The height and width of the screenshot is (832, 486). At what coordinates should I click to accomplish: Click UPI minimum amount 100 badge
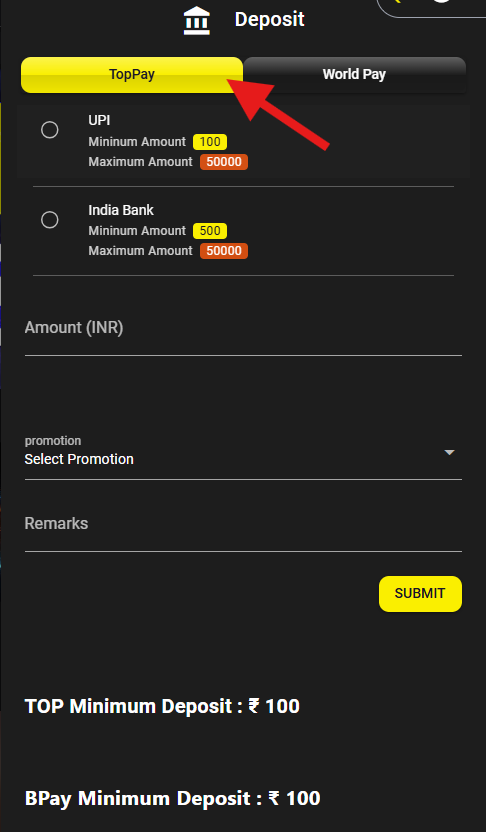pyautogui.click(x=210, y=142)
